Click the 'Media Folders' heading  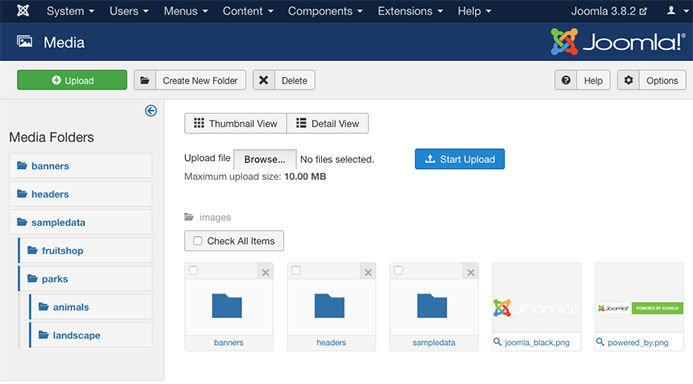(52, 137)
